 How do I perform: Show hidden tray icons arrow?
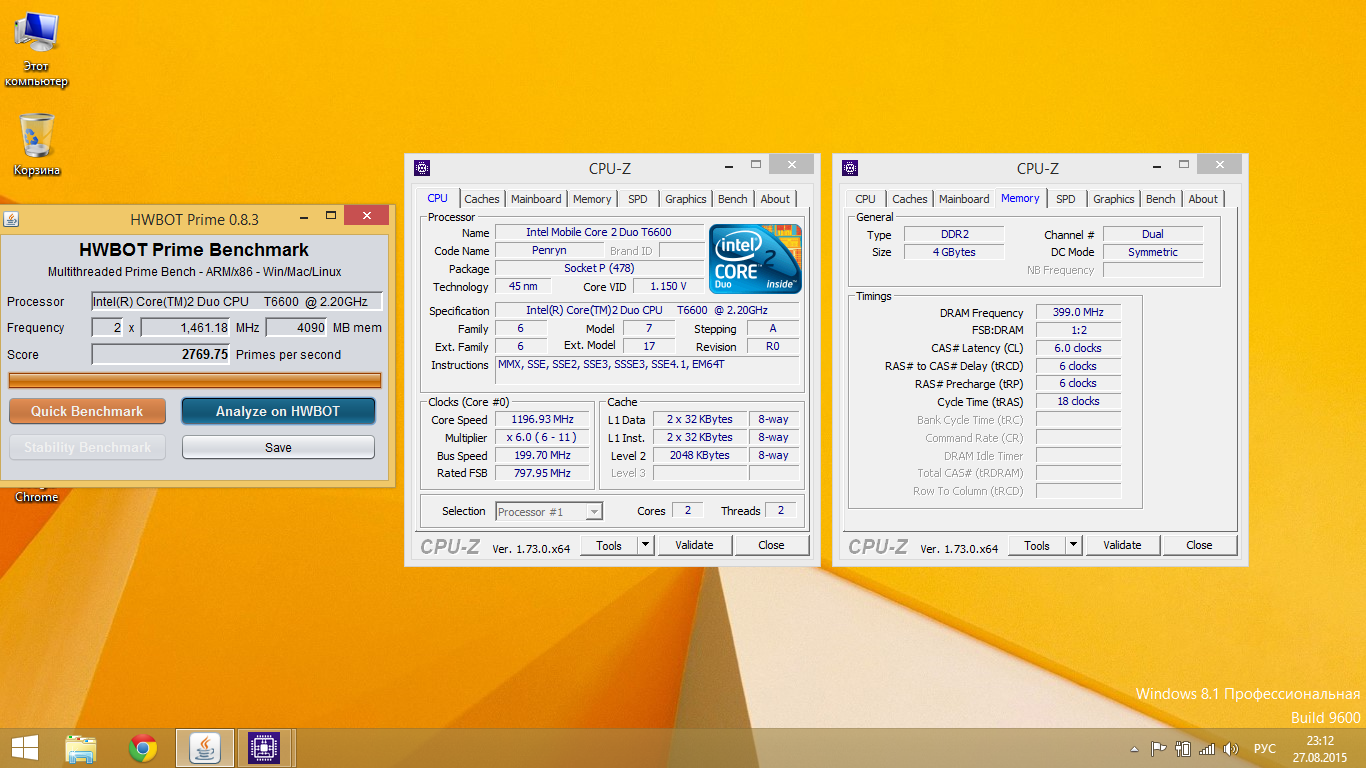[x=1134, y=748]
